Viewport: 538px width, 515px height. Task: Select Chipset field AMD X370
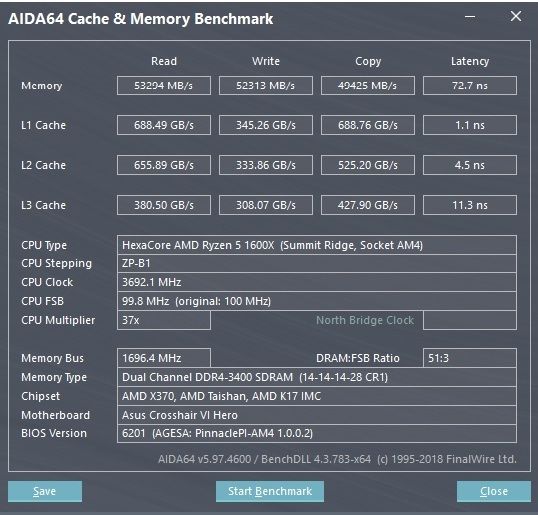(317, 396)
